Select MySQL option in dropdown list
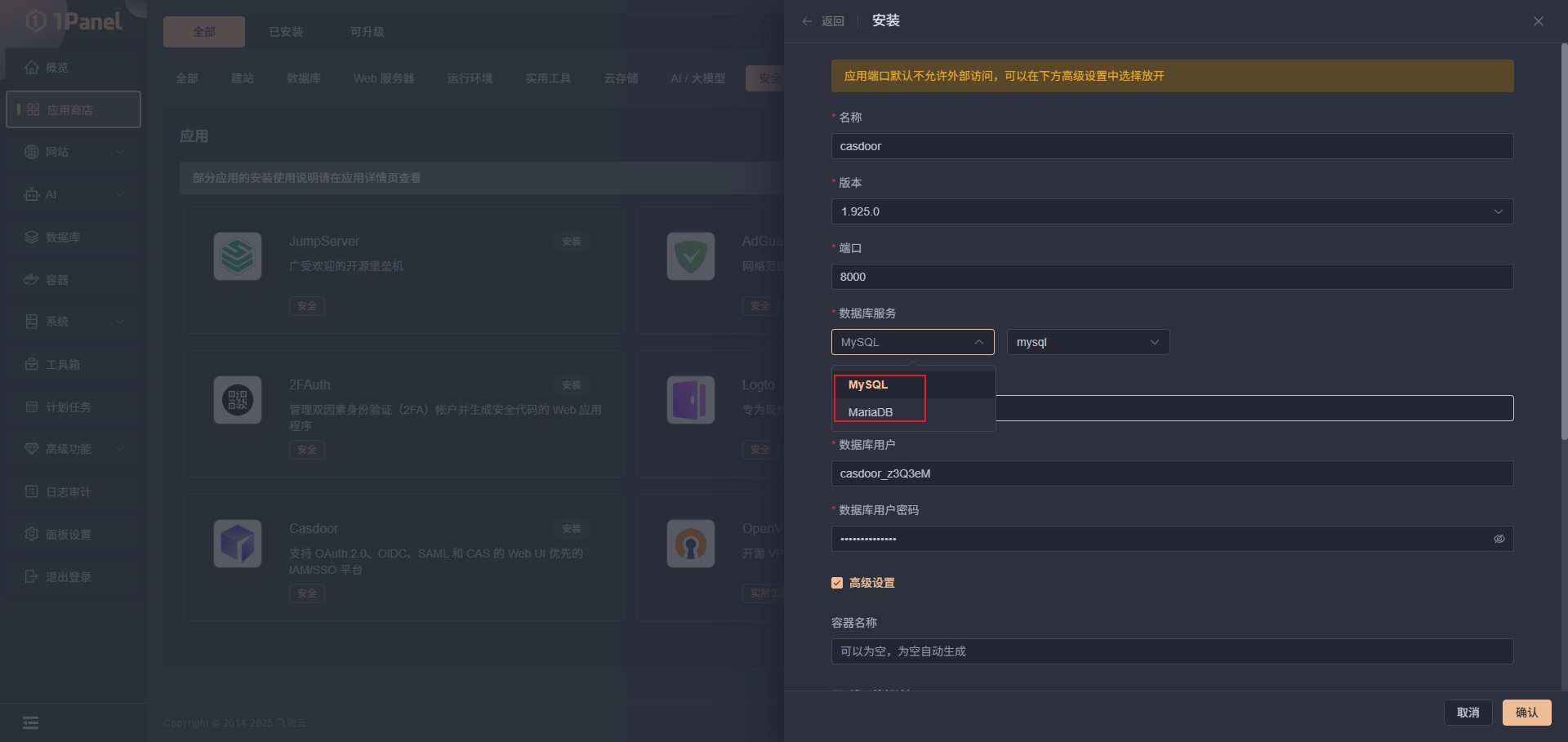This screenshot has width=1568, height=742. [x=914, y=384]
